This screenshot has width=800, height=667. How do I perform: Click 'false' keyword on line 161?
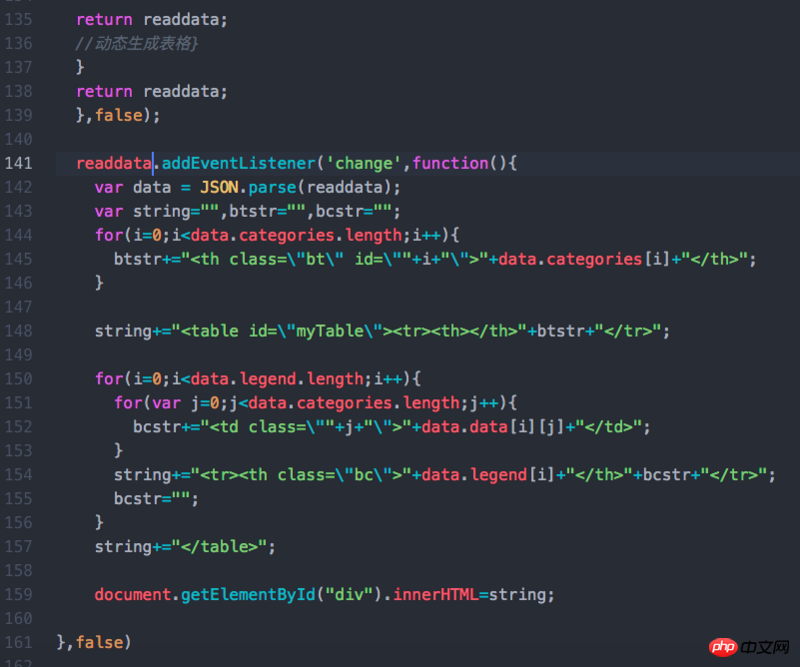[x=99, y=643]
